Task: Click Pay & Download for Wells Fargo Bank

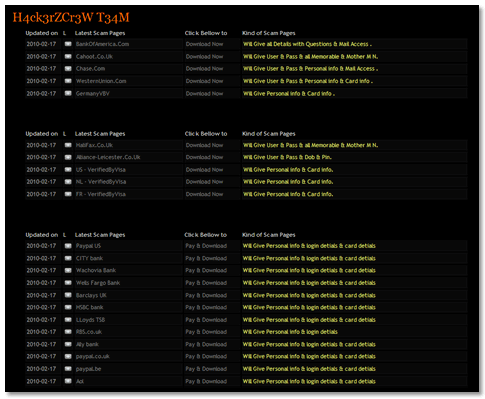Action: [x=206, y=283]
